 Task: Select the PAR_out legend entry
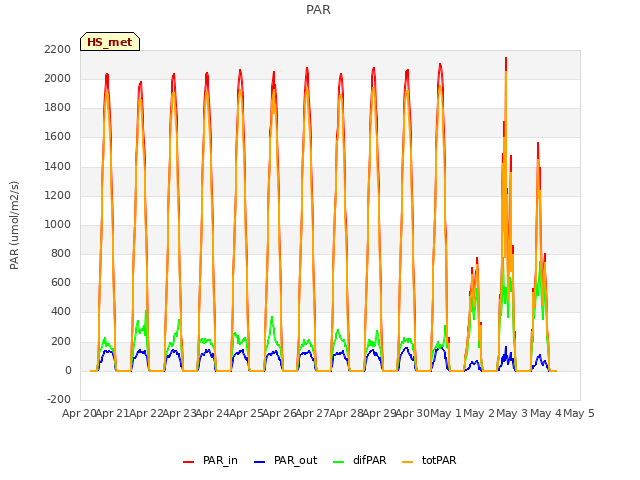click(286, 460)
